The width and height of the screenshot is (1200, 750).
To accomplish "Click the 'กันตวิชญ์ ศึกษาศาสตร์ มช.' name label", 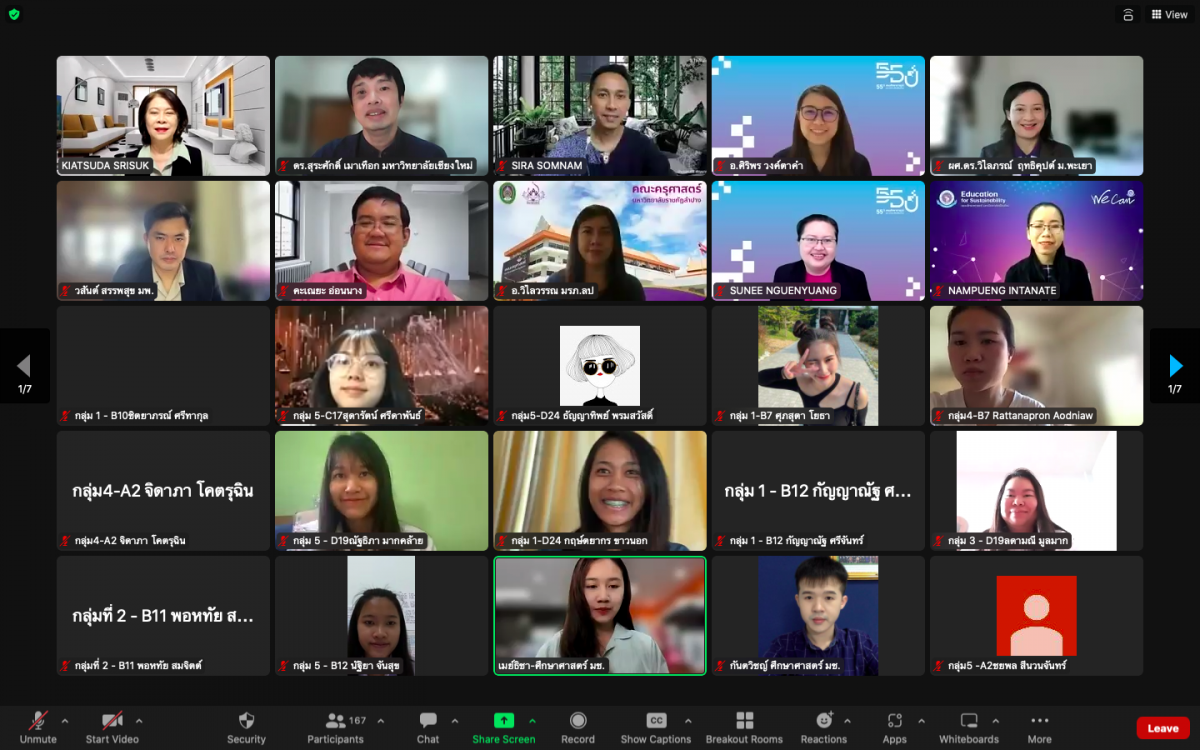I will coord(777,665).
